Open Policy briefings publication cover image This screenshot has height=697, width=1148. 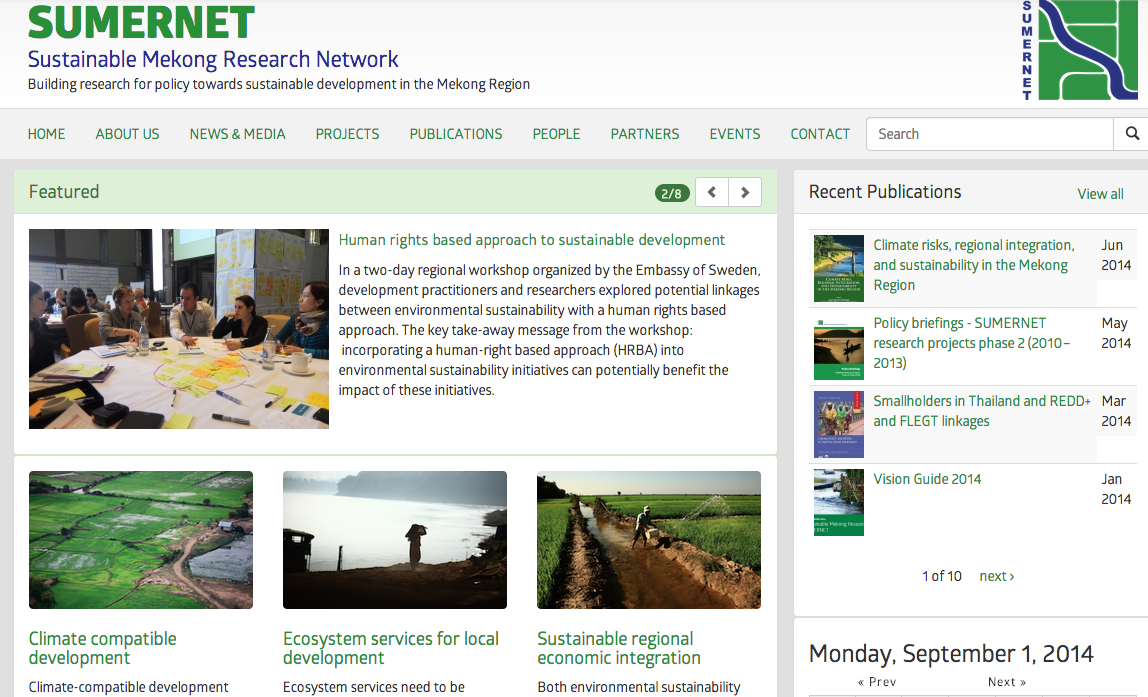pos(838,347)
